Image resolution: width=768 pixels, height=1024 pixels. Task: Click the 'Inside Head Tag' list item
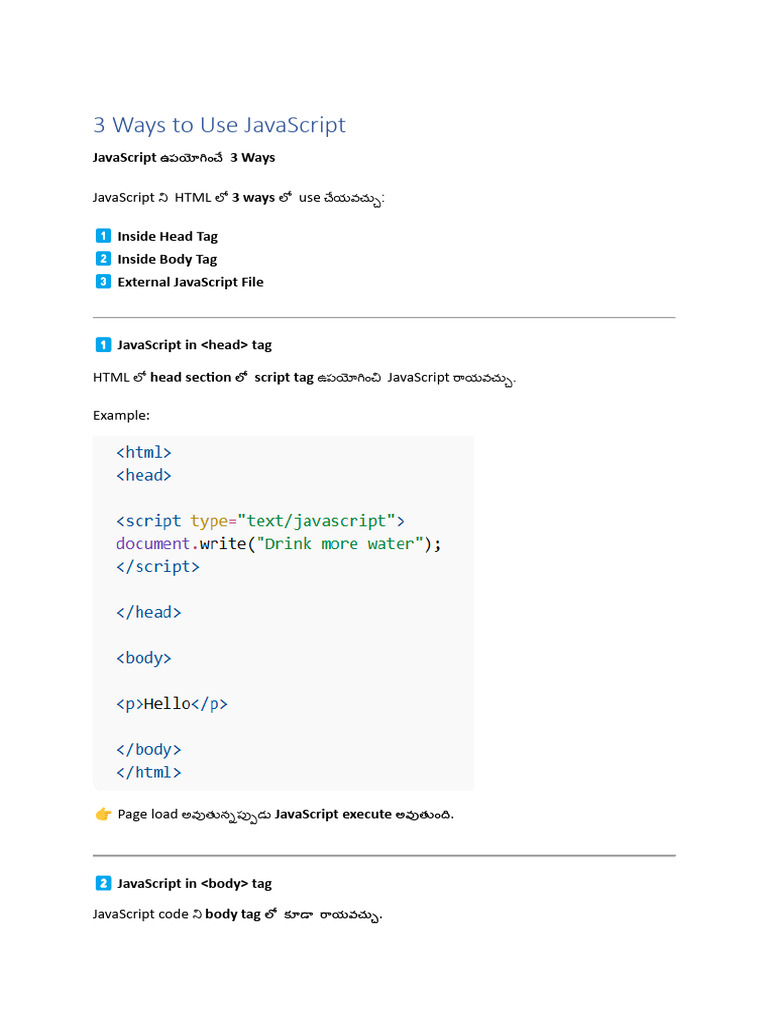pos(167,236)
